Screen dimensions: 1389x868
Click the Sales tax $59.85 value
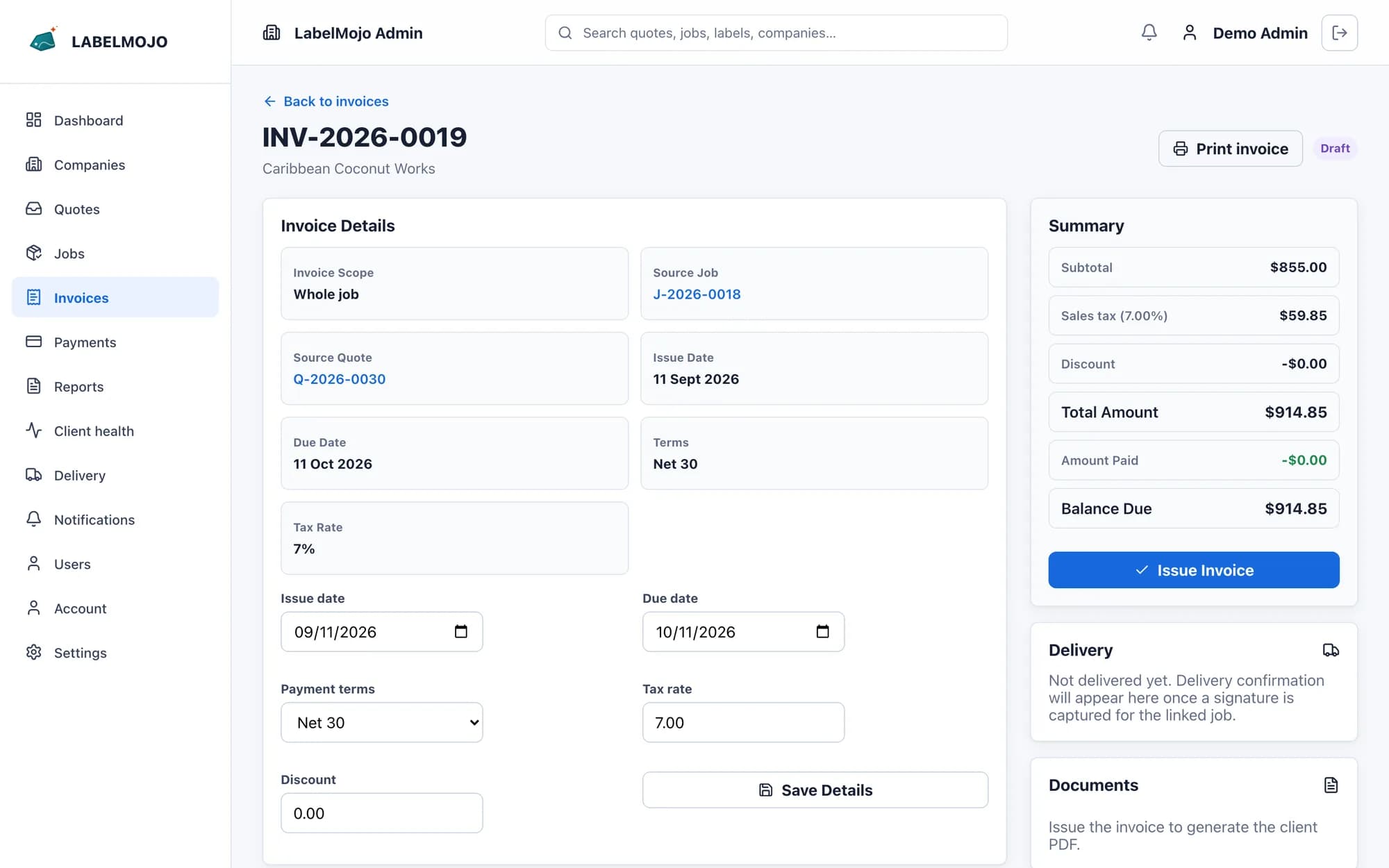[x=1303, y=315]
